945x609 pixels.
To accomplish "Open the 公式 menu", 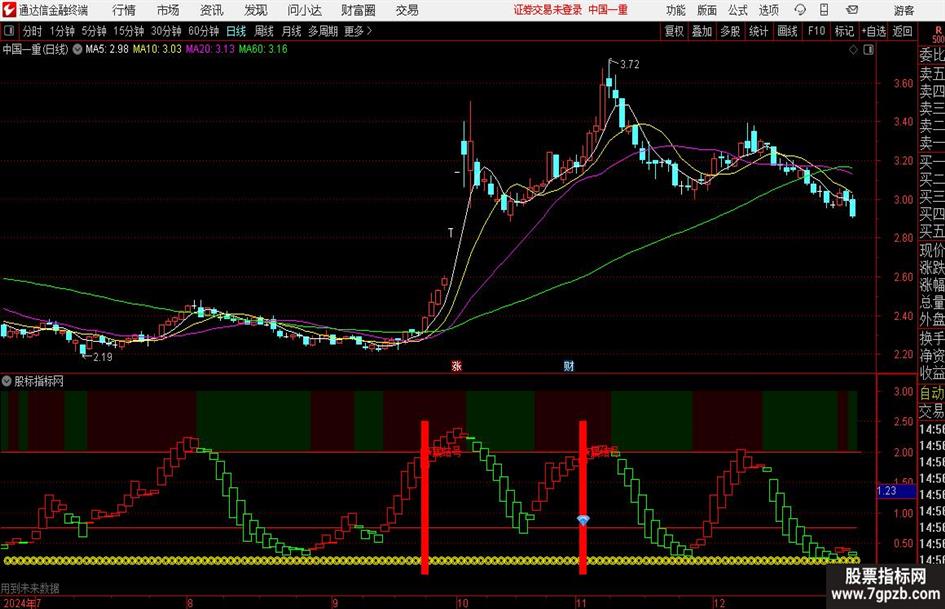I will click(738, 10).
